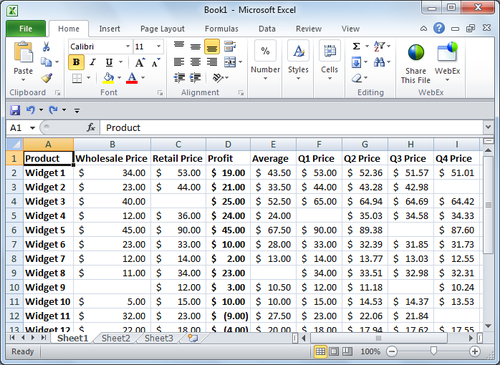Viewport: 500px width, 365px height.
Task: Click the Cut scissors icon
Action: (46, 46)
